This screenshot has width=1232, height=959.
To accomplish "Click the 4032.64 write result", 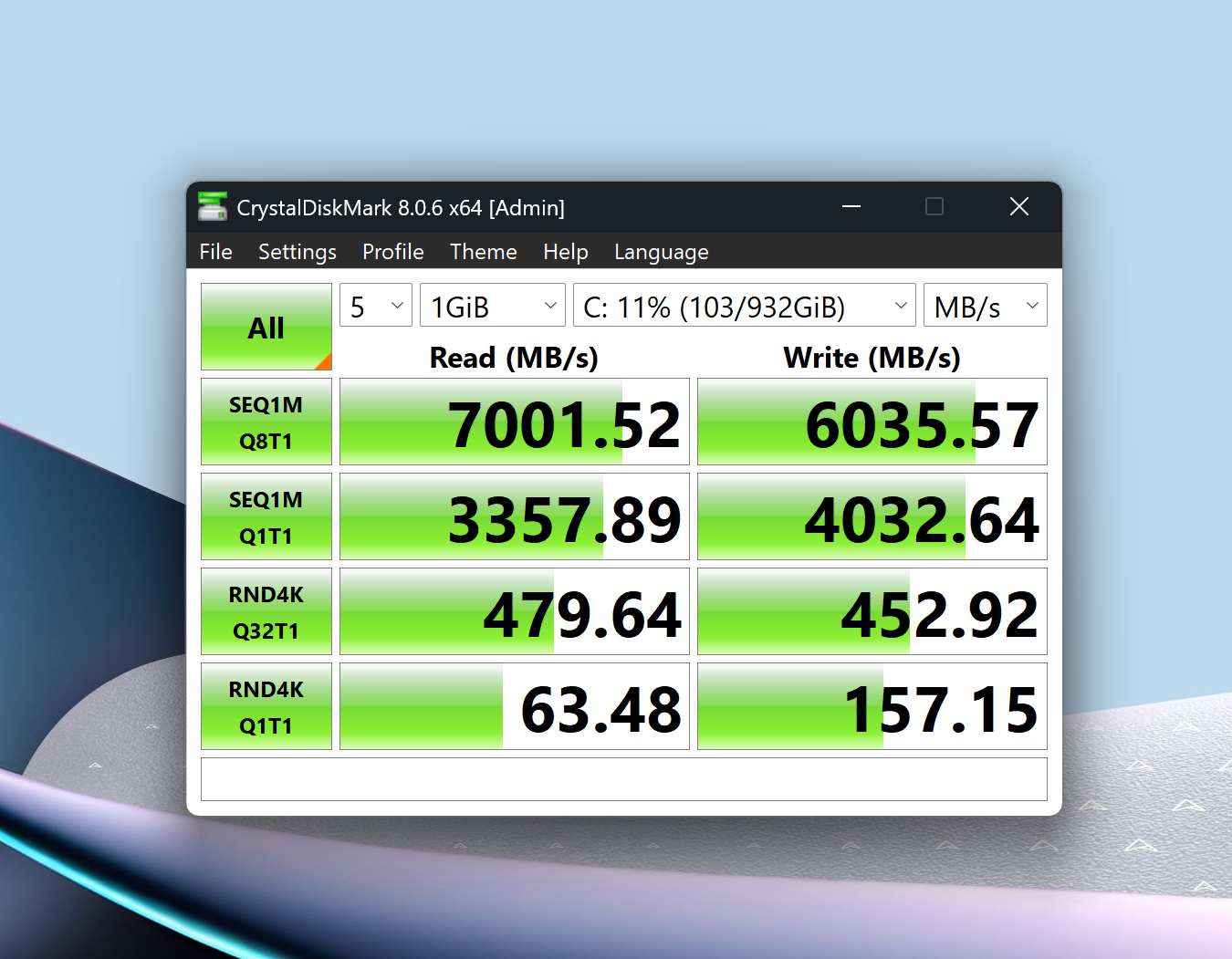I will (x=872, y=516).
